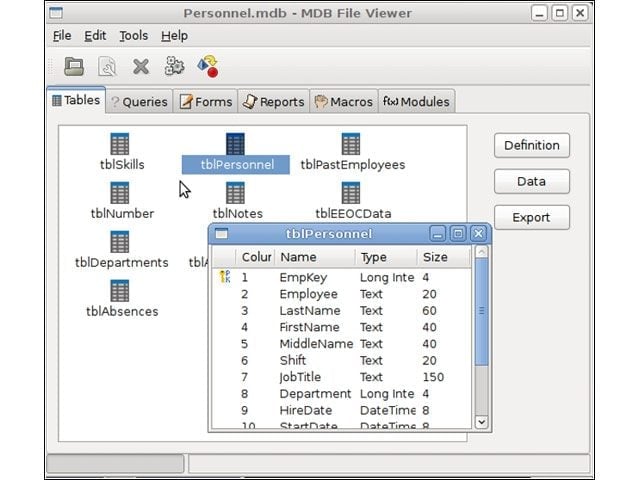Minimize the tblPersonnel definition window
Image resolution: width=640 pixels, height=480 pixels.
(437, 234)
